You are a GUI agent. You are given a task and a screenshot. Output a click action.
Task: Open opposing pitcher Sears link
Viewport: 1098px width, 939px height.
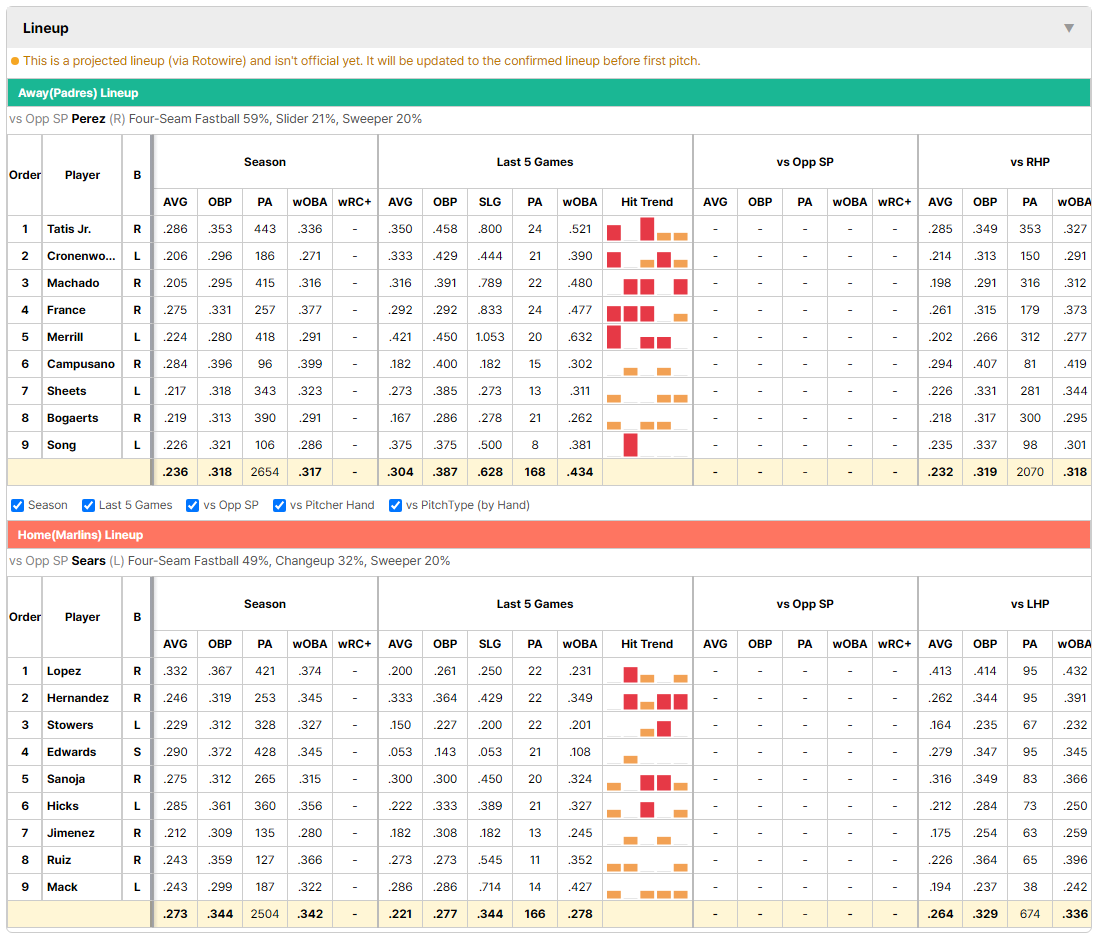[x=88, y=561]
